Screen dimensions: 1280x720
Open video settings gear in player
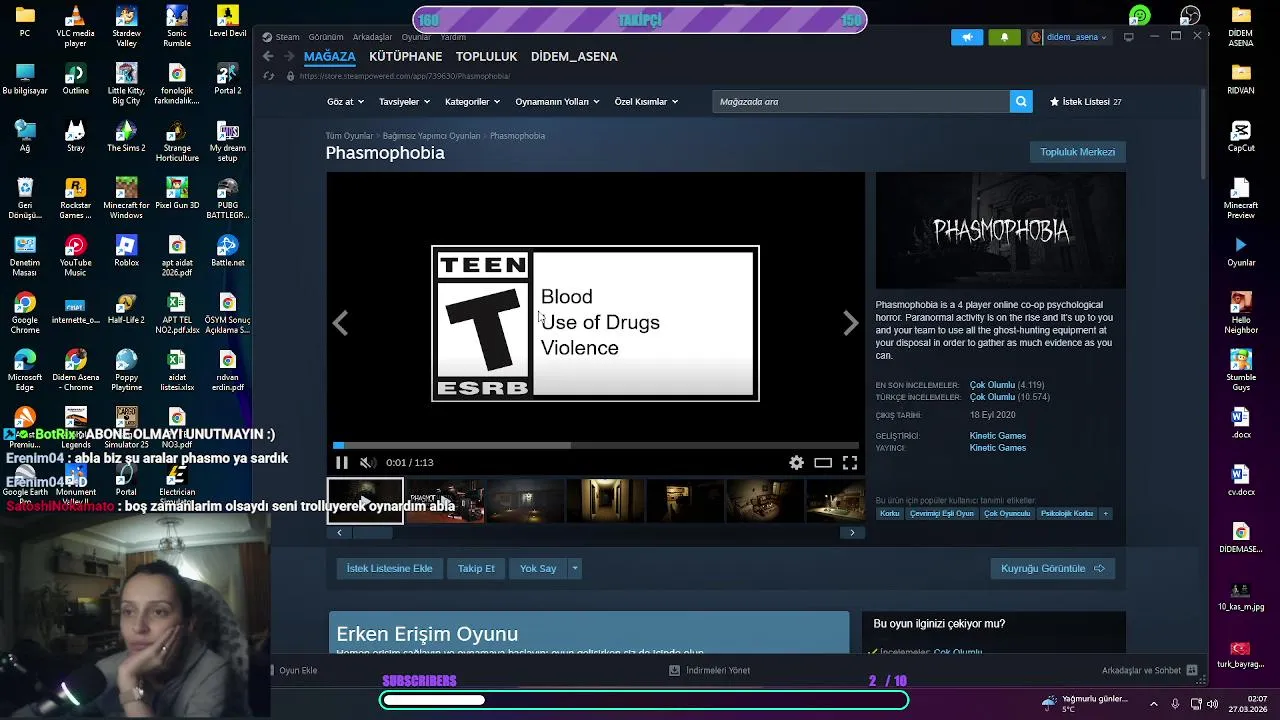(796, 462)
